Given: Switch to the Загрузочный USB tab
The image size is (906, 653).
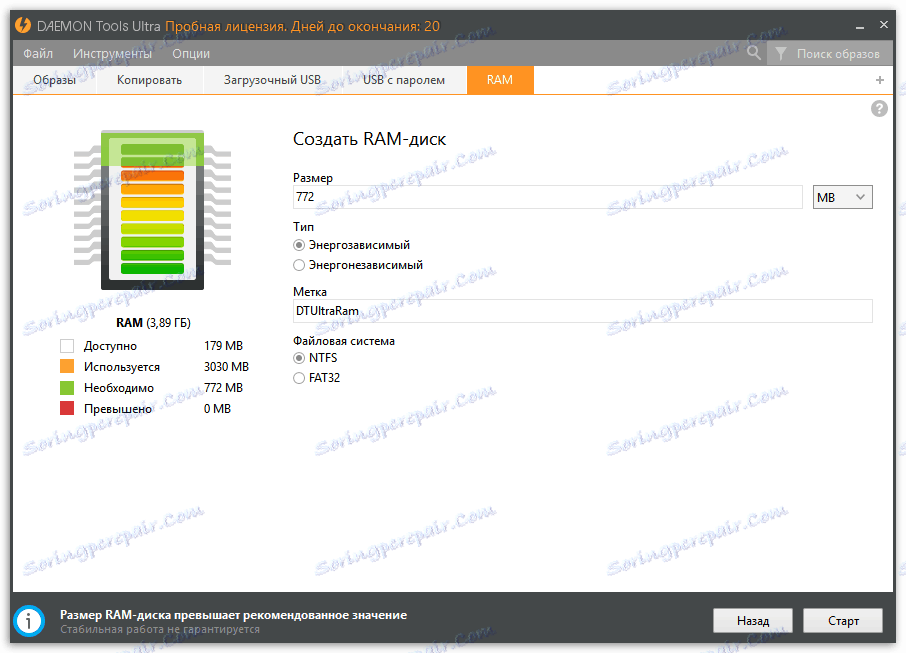Looking at the screenshot, I should click(x=272, y=80).
